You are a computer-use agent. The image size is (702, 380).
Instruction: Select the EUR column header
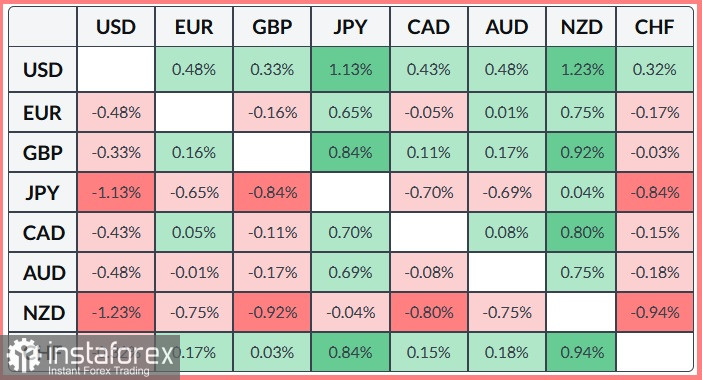pos(194,27)
